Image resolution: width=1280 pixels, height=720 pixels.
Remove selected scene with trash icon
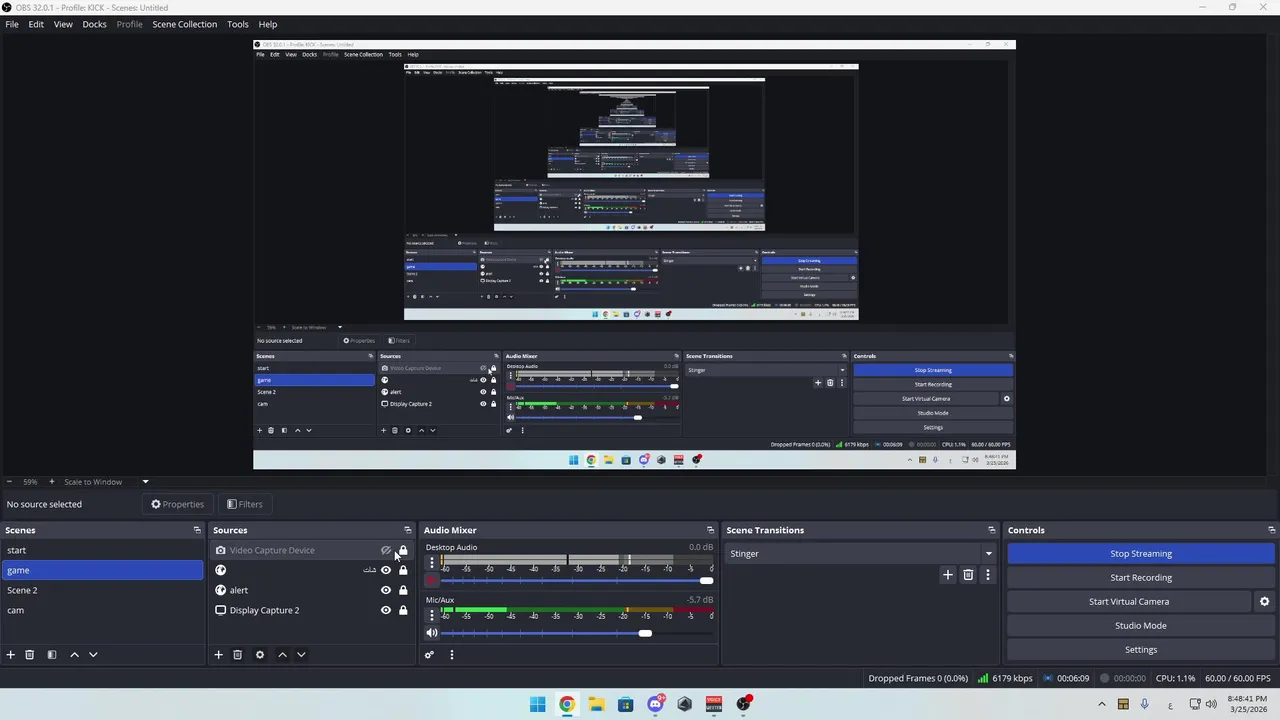[x=30, y=655]
